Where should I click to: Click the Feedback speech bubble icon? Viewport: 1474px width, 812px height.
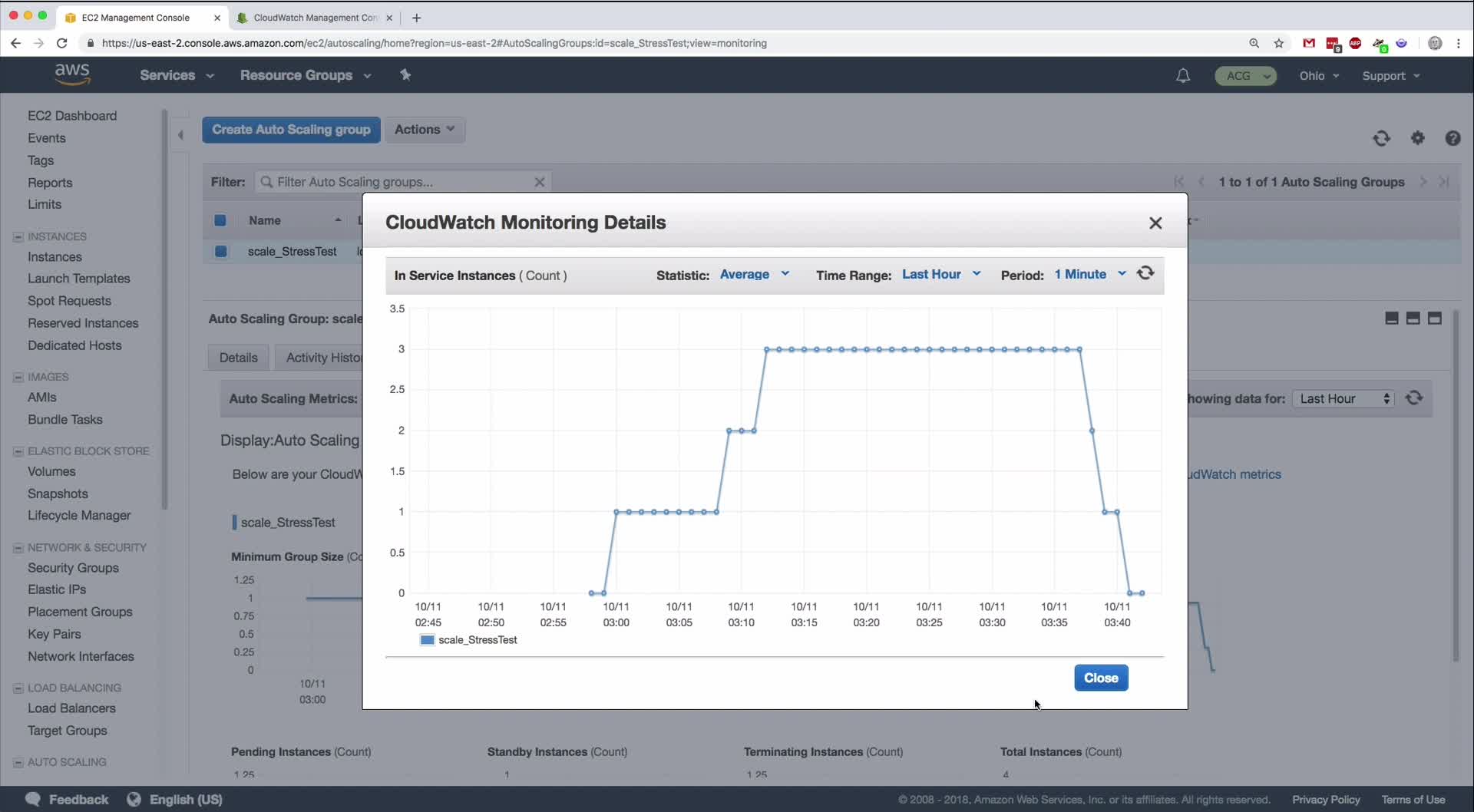point(32,799)
